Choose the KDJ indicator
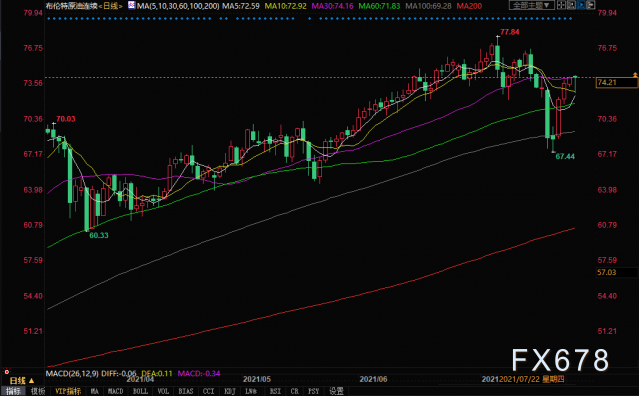 pos(230,391)
